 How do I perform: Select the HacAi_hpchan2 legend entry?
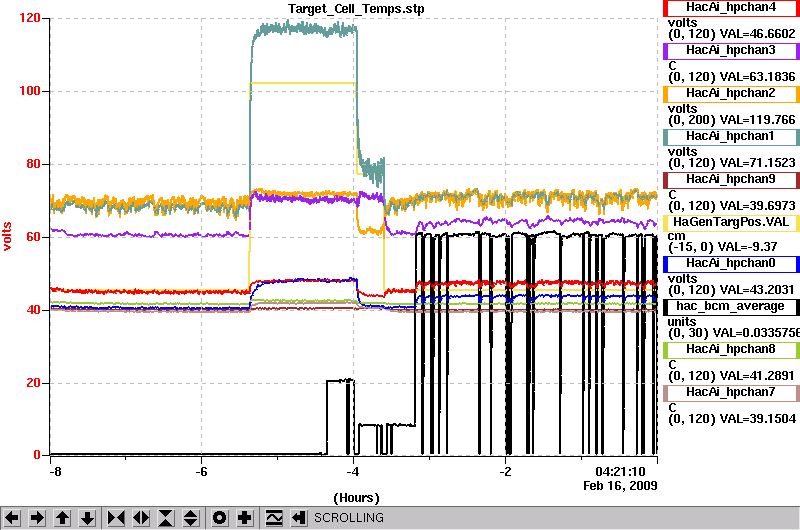pos(731,94)
